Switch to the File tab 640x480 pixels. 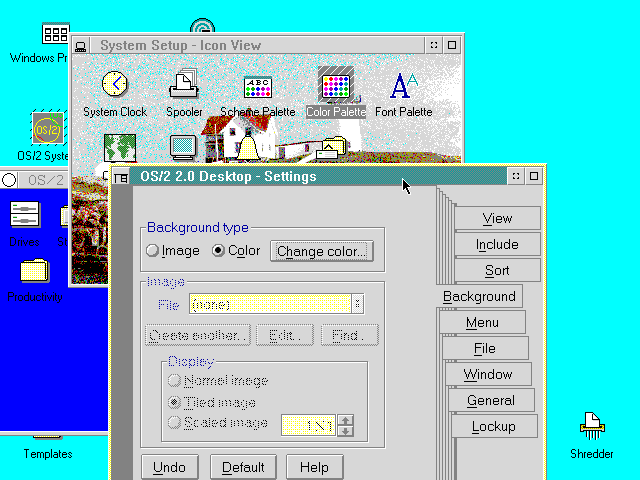tap(485, 349)
